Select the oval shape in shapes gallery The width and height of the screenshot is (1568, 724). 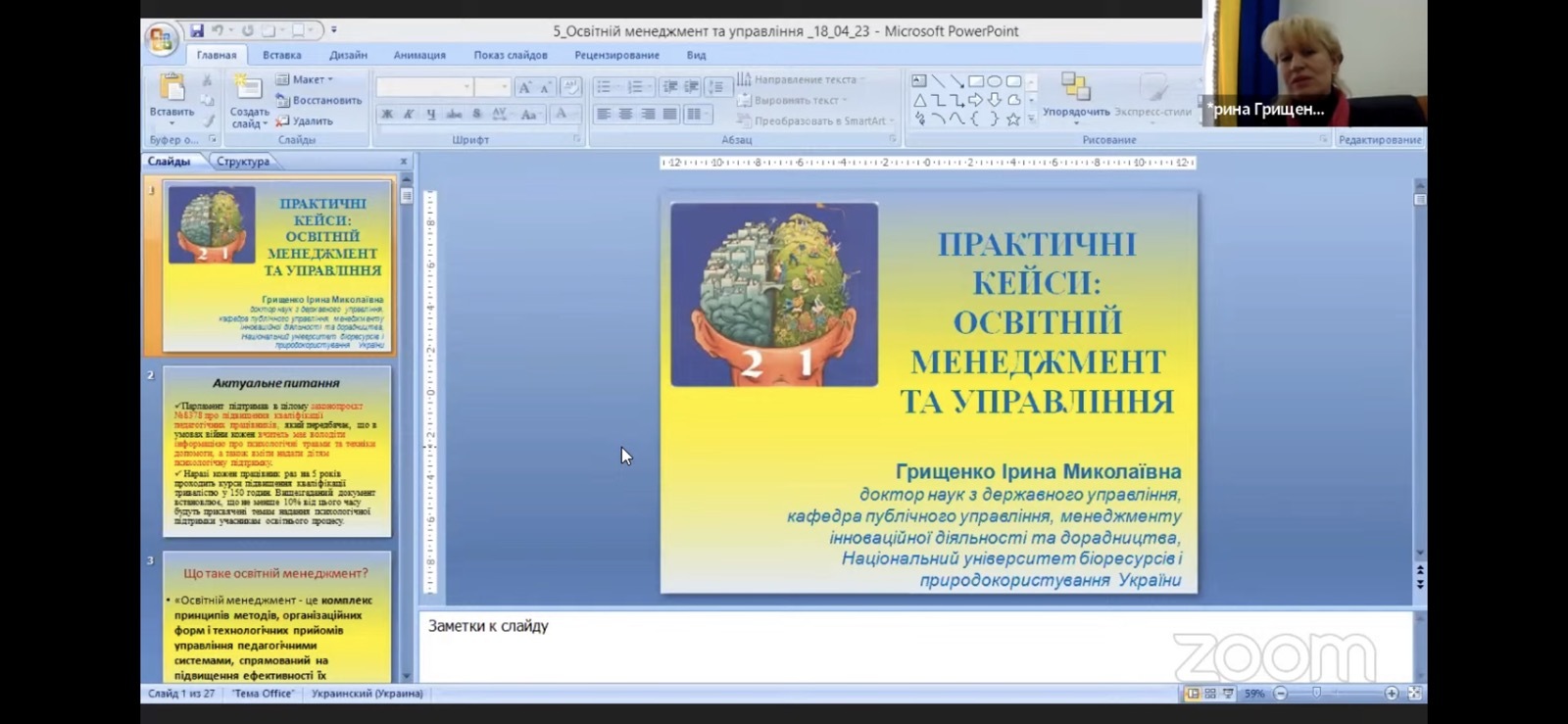995,81
